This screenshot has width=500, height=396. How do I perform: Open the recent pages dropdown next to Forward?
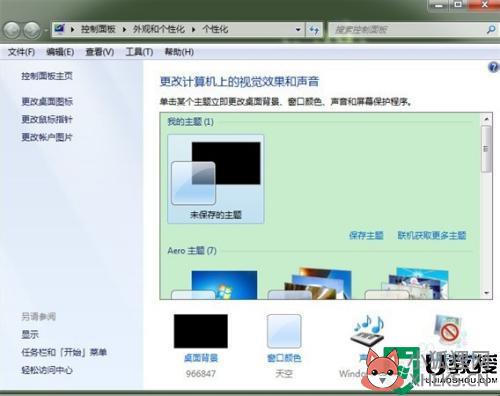(x=46, y=30)
